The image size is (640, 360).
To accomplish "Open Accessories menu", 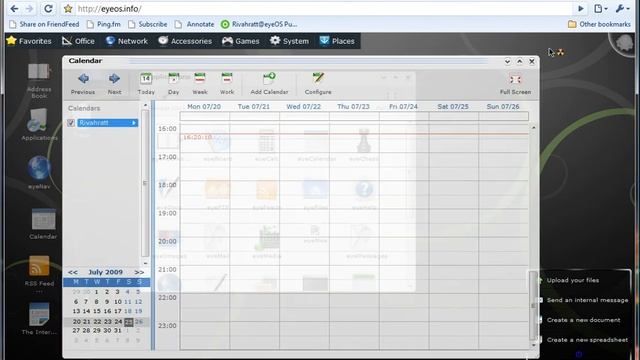I will coord(185,41).
